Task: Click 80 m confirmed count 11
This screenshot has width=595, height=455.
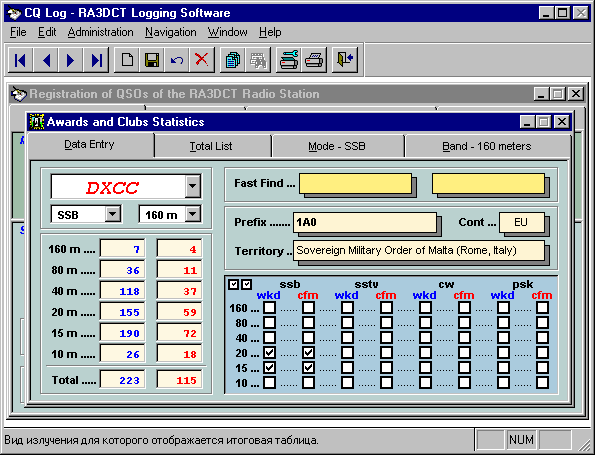Action: tap(179, 270)
